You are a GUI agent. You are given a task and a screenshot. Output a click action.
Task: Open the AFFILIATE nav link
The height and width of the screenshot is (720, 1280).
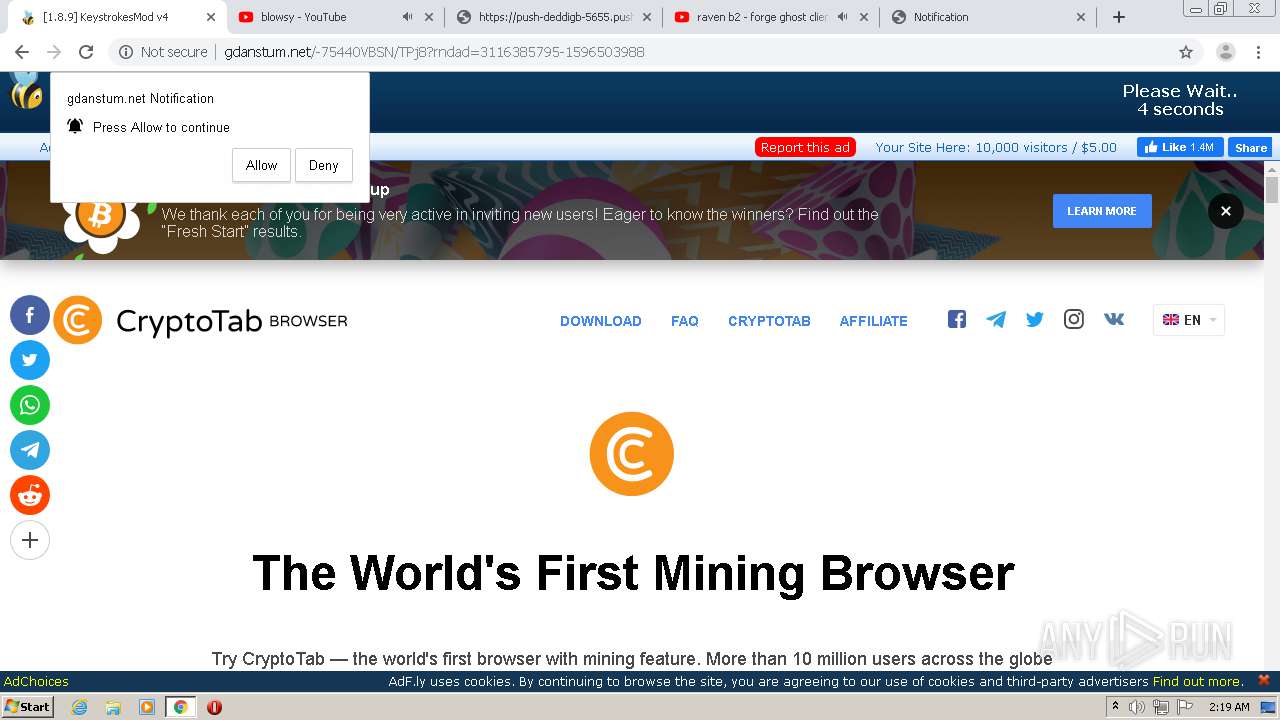[x=874, y=321]
